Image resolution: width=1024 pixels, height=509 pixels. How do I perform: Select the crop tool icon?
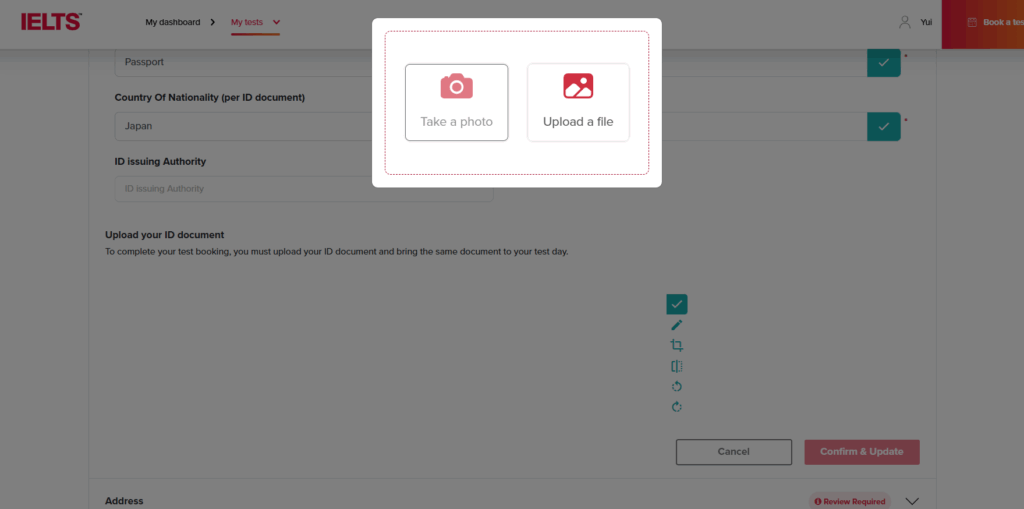click(677, 346)
